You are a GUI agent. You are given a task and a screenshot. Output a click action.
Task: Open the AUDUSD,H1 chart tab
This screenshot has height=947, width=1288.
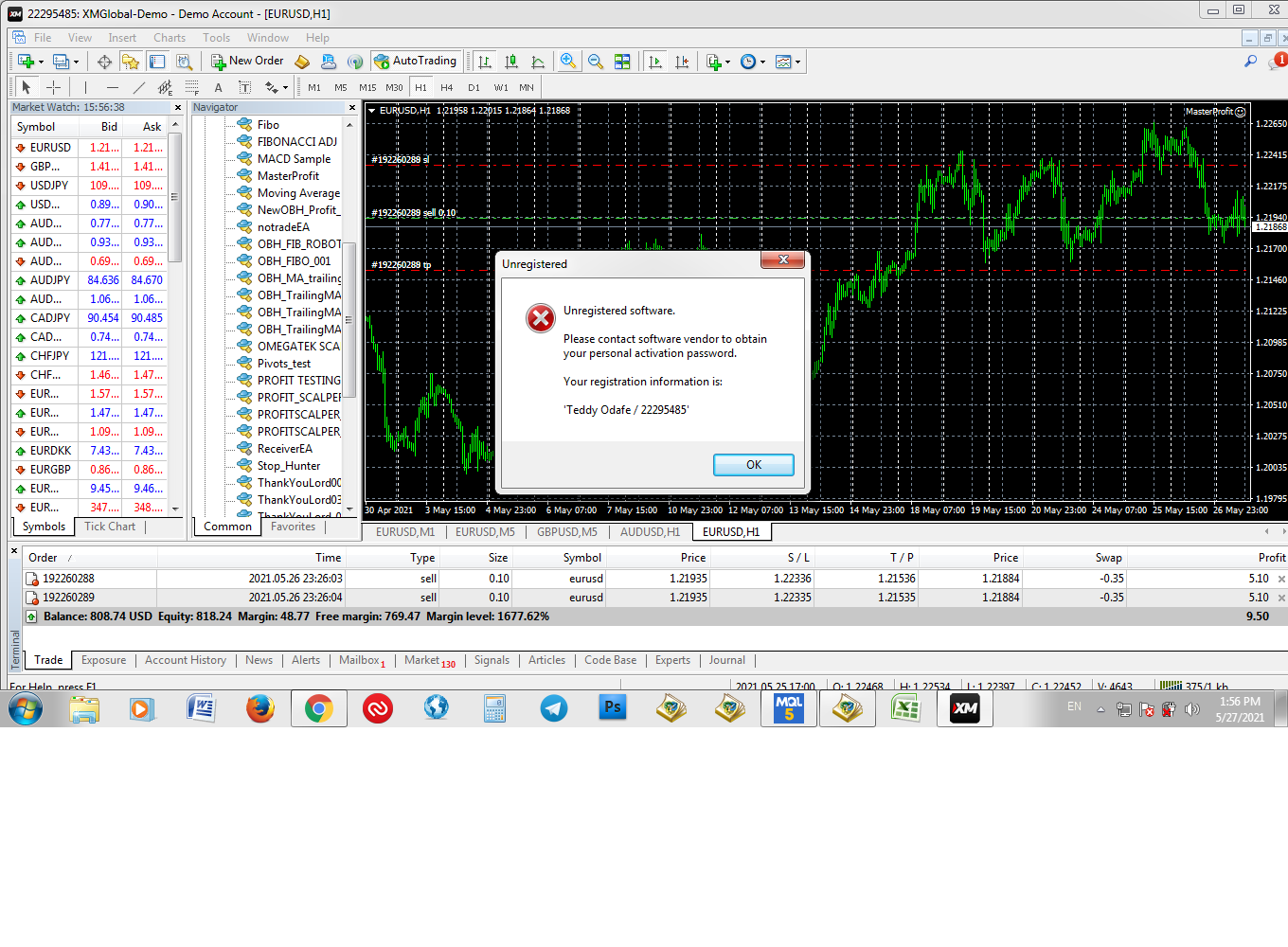(650, 532)
